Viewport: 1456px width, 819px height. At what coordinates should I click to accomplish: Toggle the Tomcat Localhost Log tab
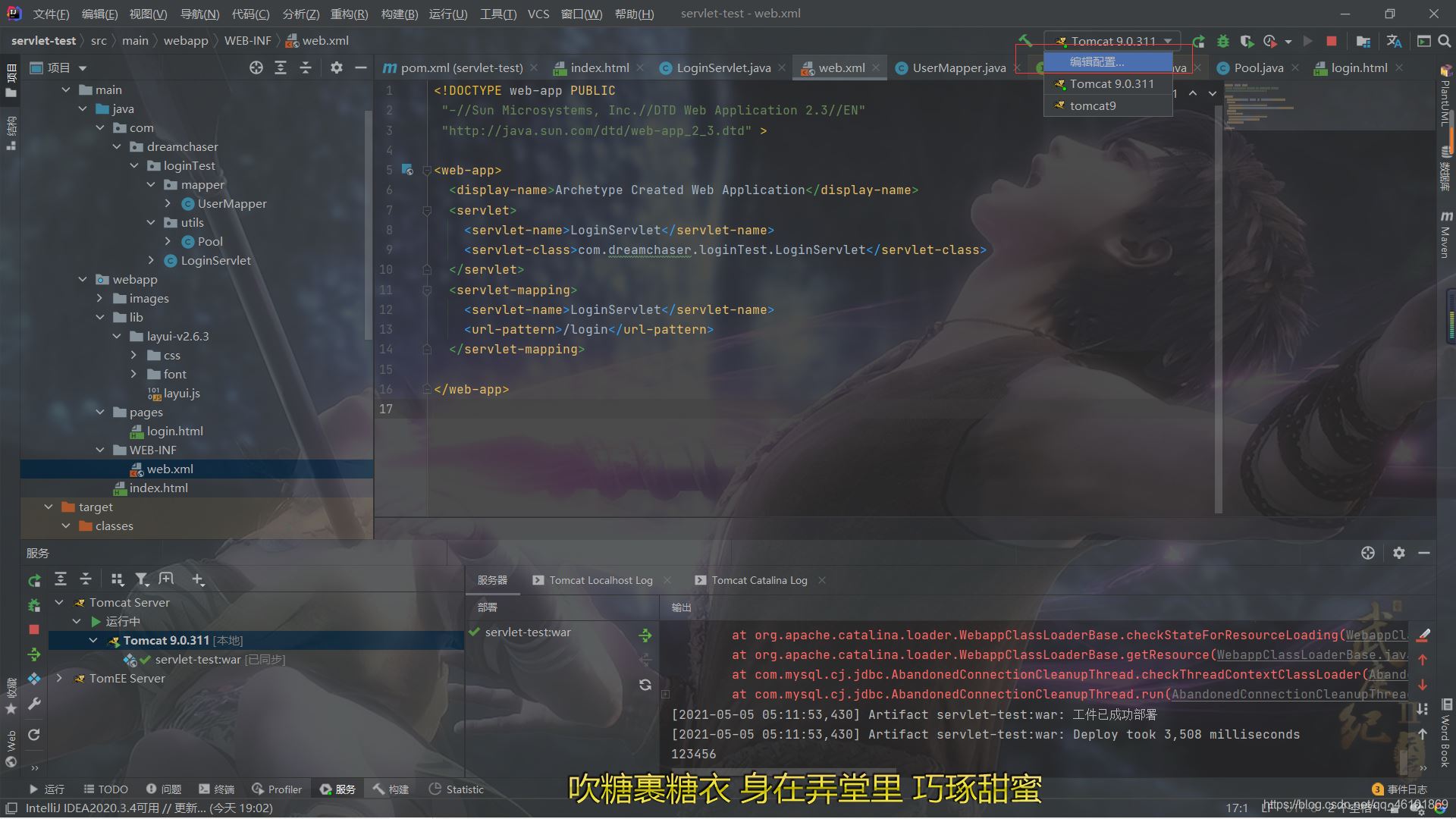pos(600,580)
